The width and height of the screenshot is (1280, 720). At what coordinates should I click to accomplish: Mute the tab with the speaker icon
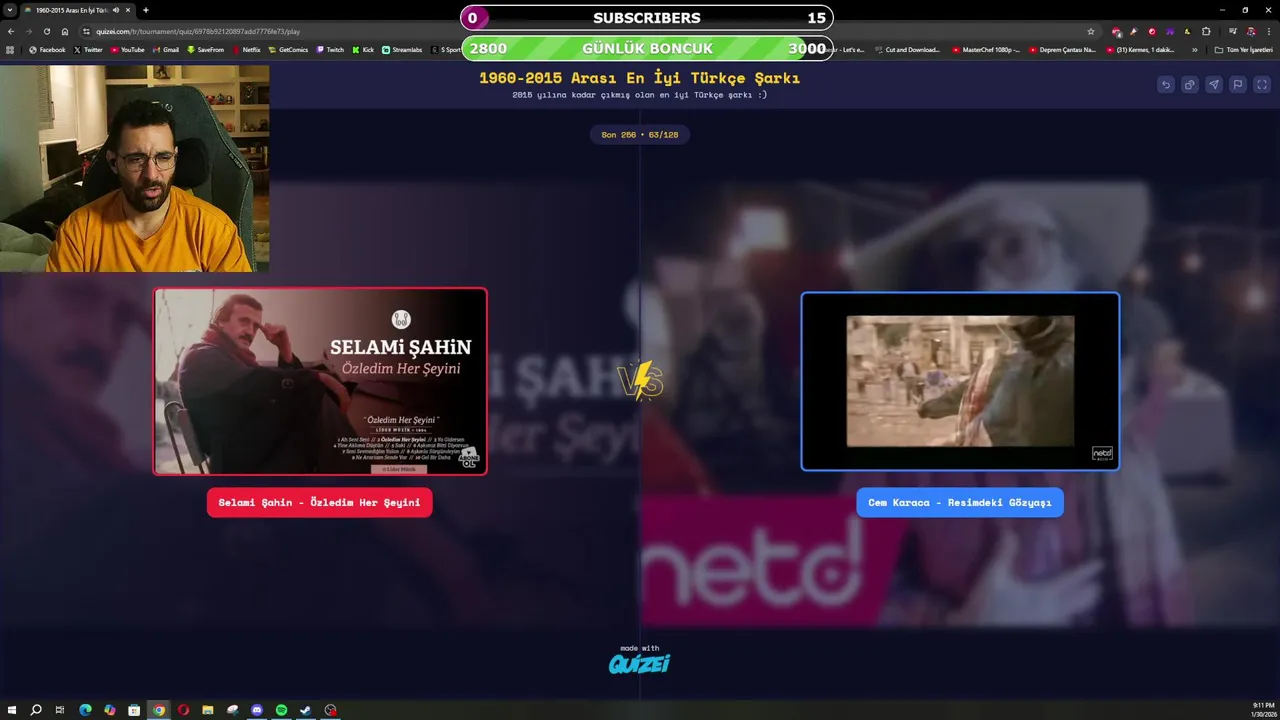click(116, 10)
